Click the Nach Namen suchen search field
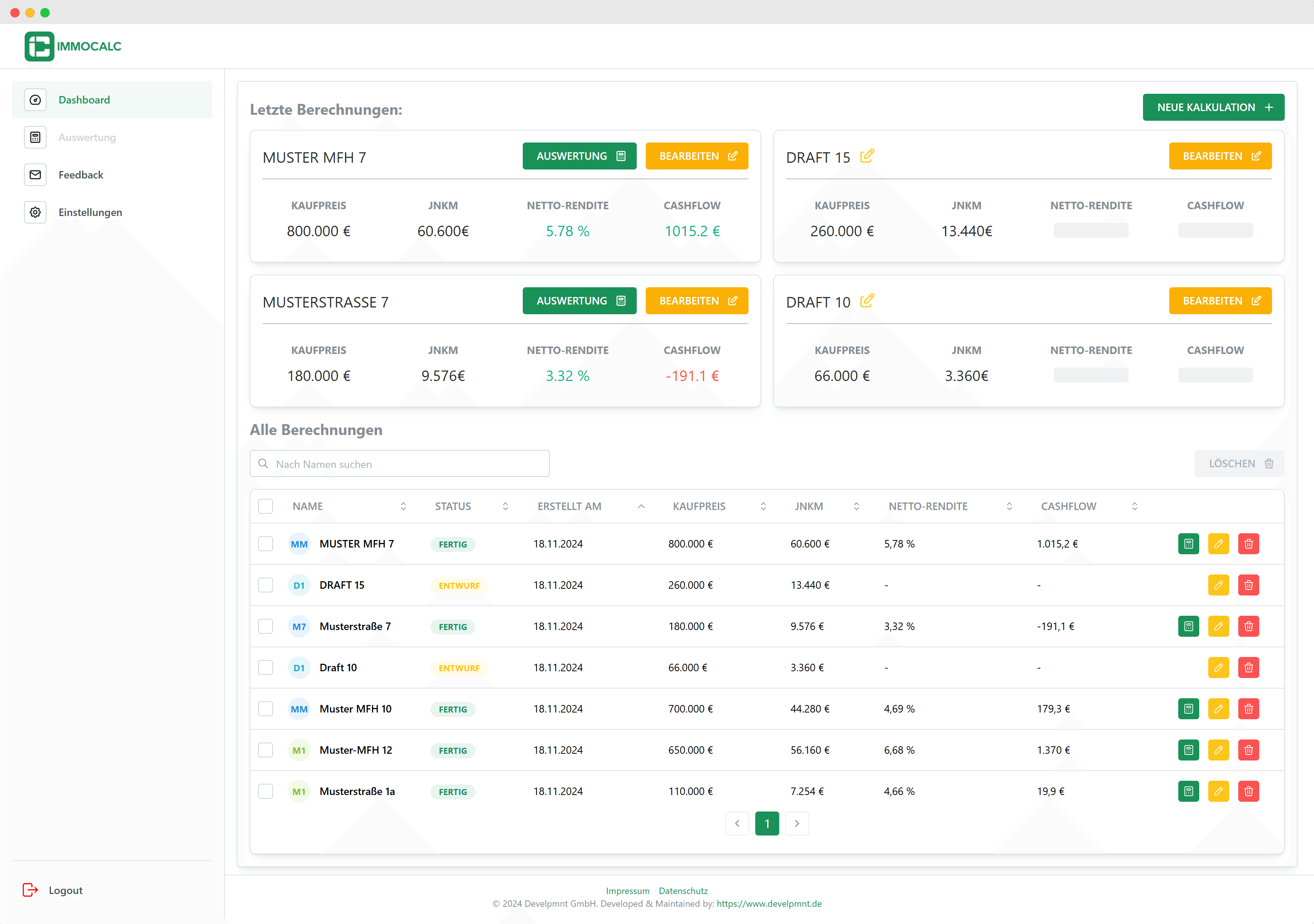1314x924 pixels. point(399,464)
